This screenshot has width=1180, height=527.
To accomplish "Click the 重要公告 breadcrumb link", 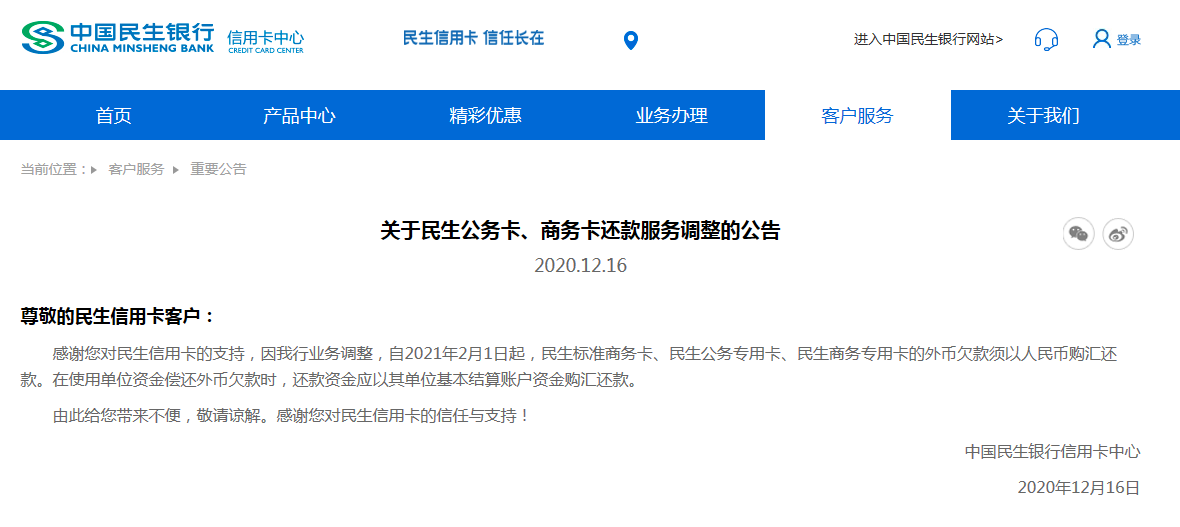I will (x=218, y=169).
